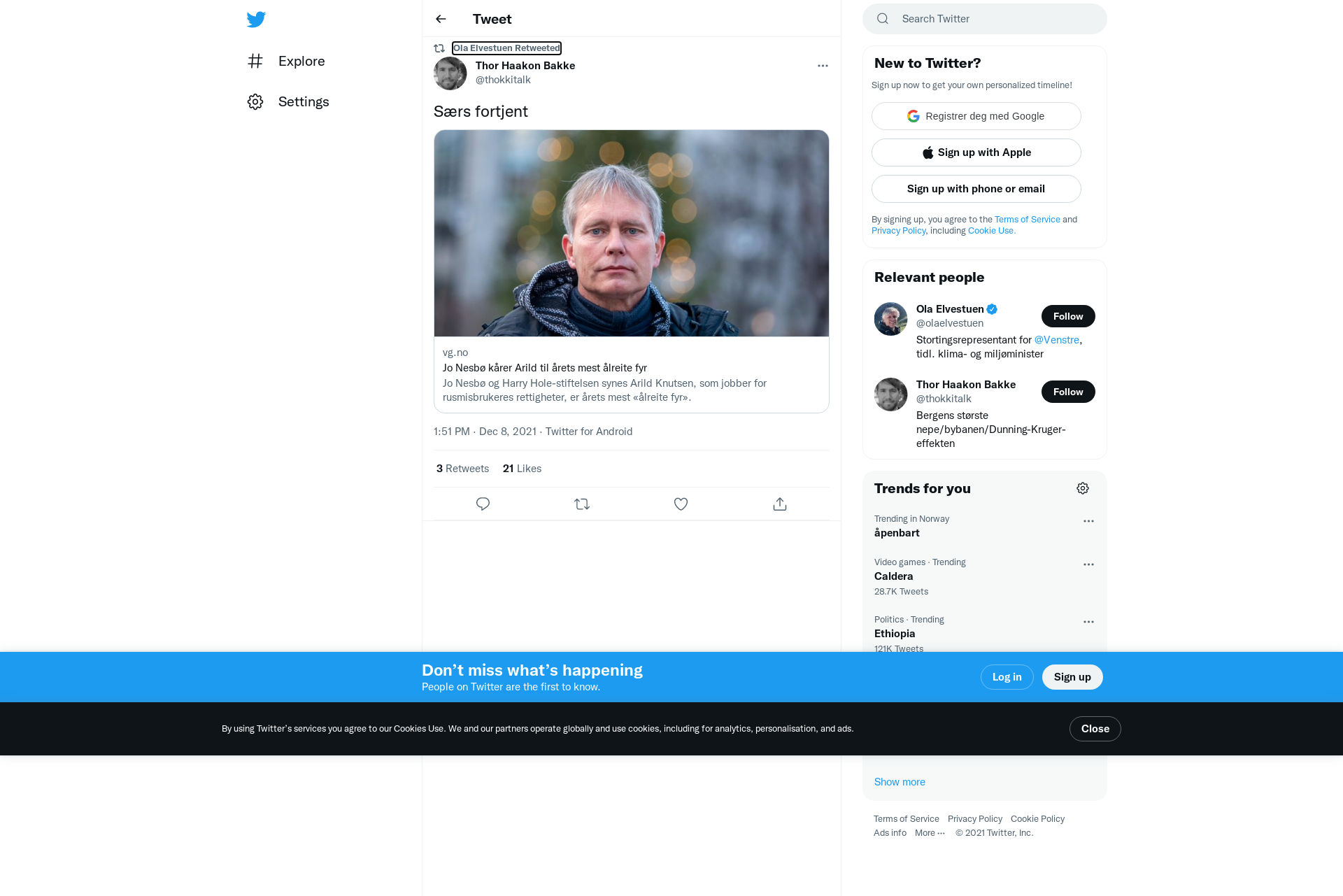Retweet using the retweet arrows icon

pyautogui.click(x=582, y=504)
